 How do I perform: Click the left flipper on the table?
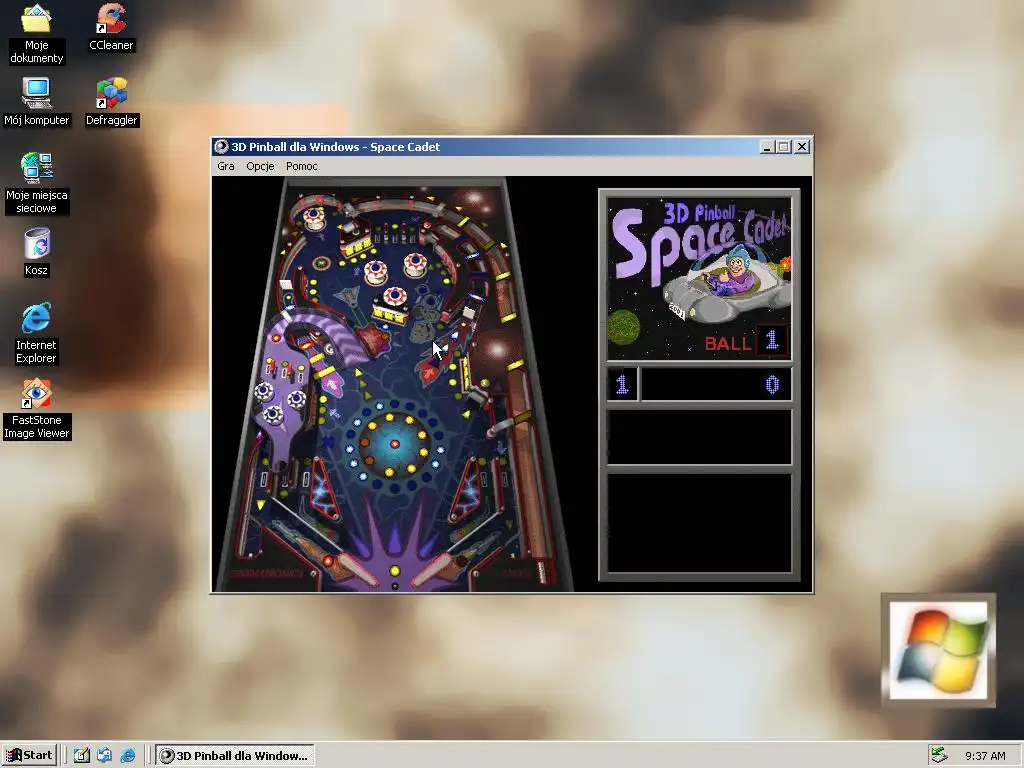coord(356,569)
